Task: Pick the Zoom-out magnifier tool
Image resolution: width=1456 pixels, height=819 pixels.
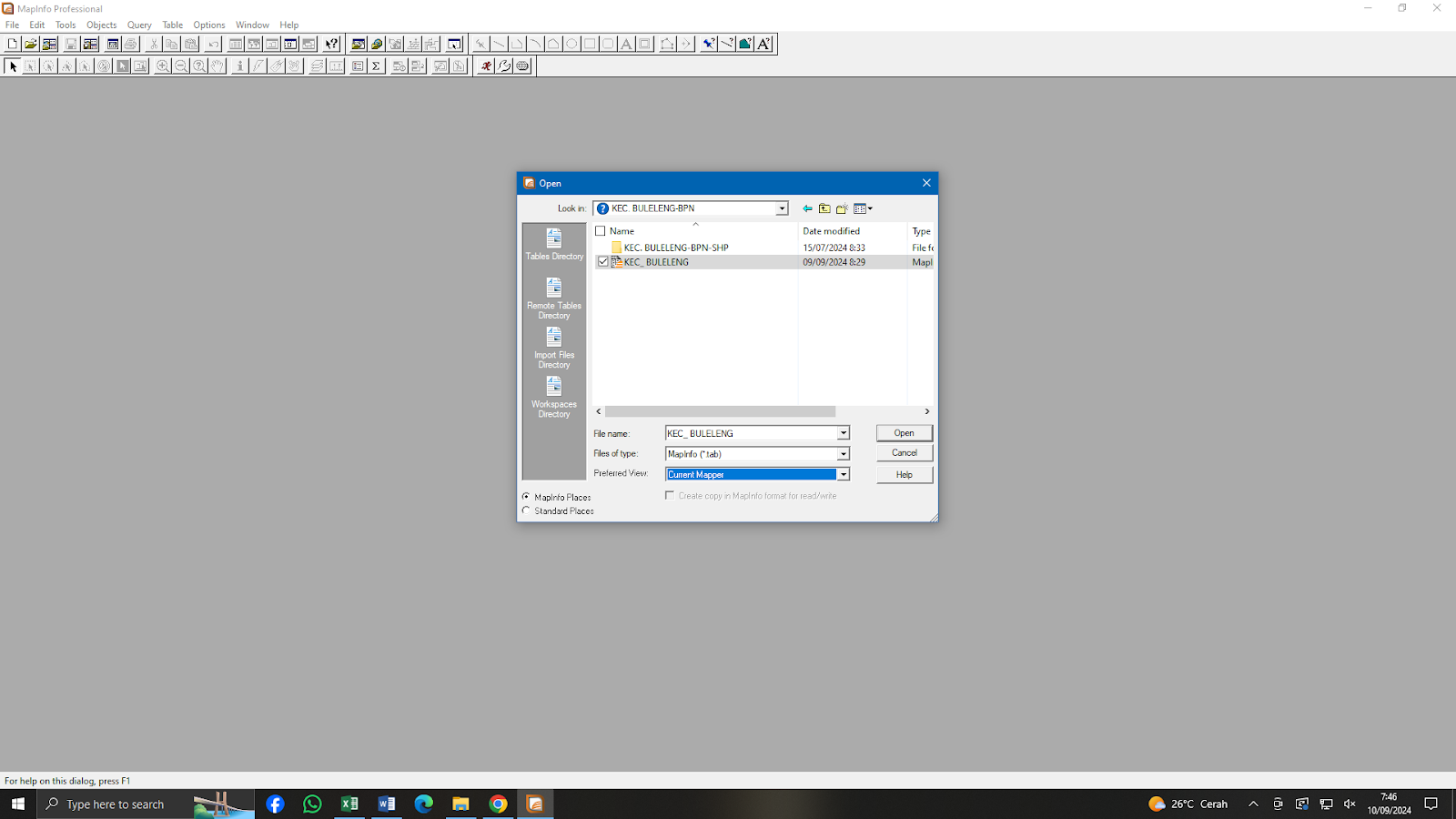Action: click(180, 66)
